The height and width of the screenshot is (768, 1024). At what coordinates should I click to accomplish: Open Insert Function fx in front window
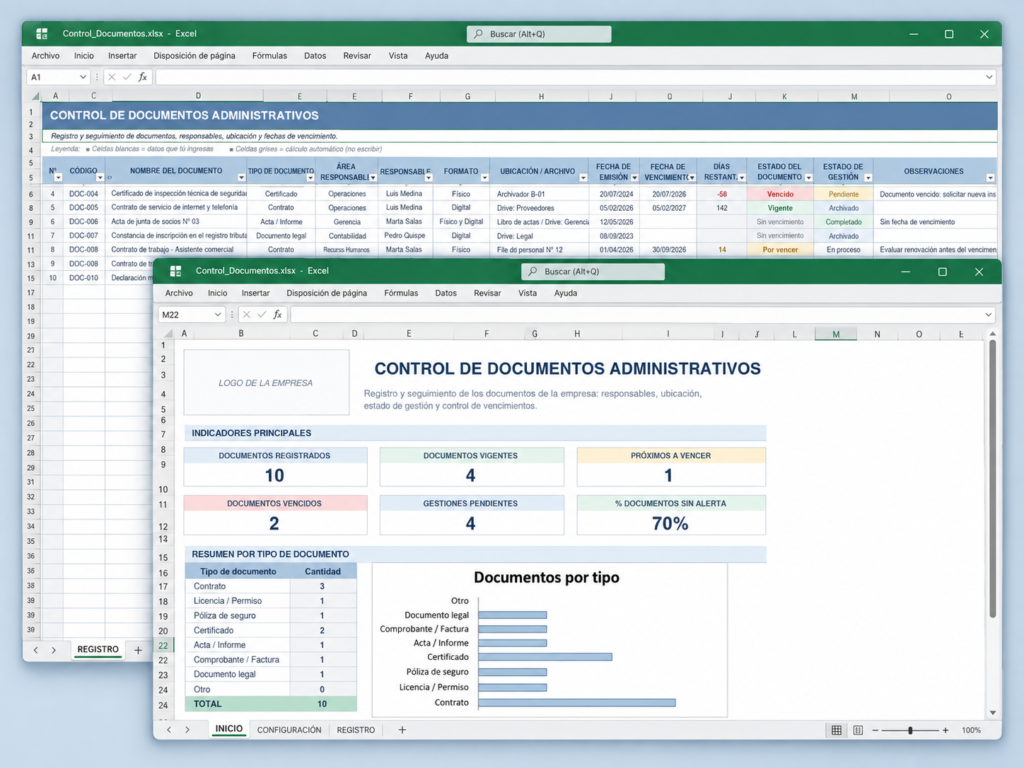tap(278, 315)
